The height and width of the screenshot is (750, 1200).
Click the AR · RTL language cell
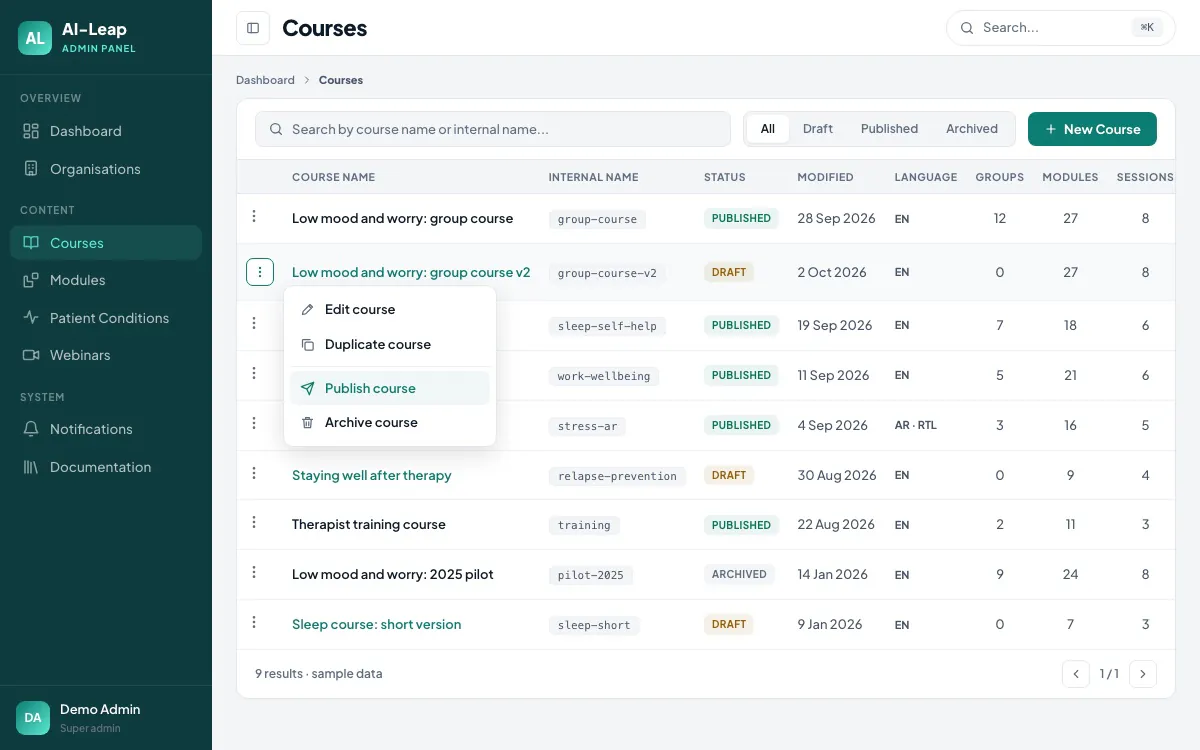[916, 425]
